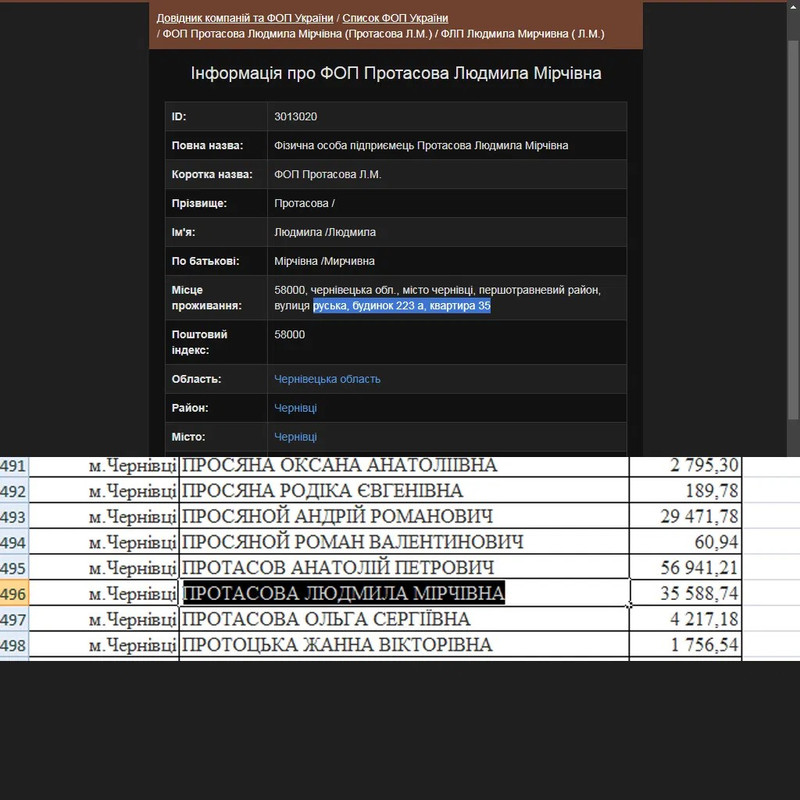Screen dimensions: 800x800
Task: Click the 'По батькові:' label cell
Action: click(216, 261)
